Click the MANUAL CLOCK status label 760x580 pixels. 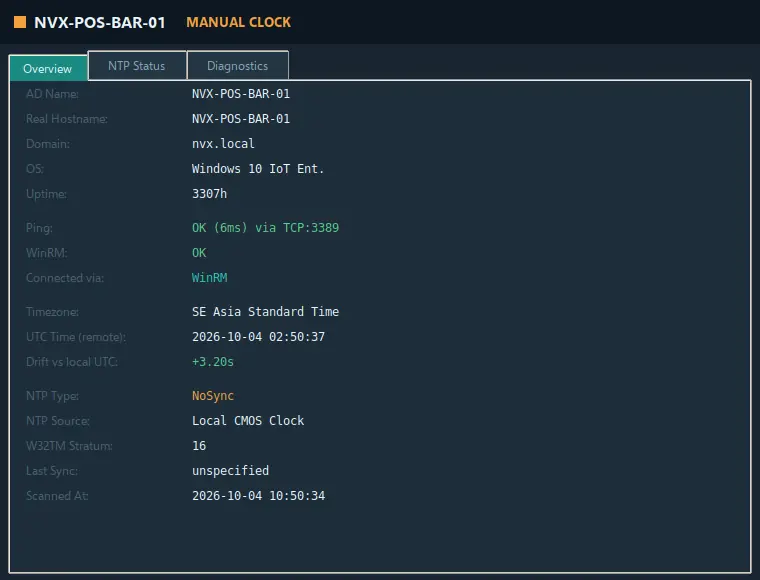(x=238, y=22)
